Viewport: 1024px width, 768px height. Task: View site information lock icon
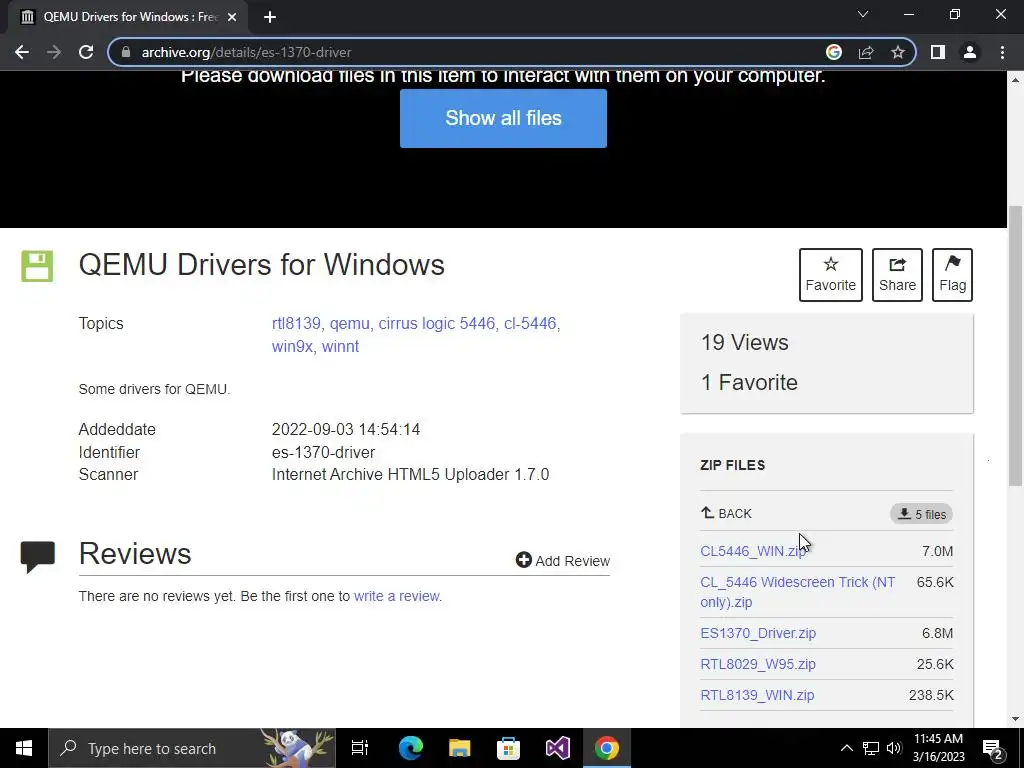(126, 52)
